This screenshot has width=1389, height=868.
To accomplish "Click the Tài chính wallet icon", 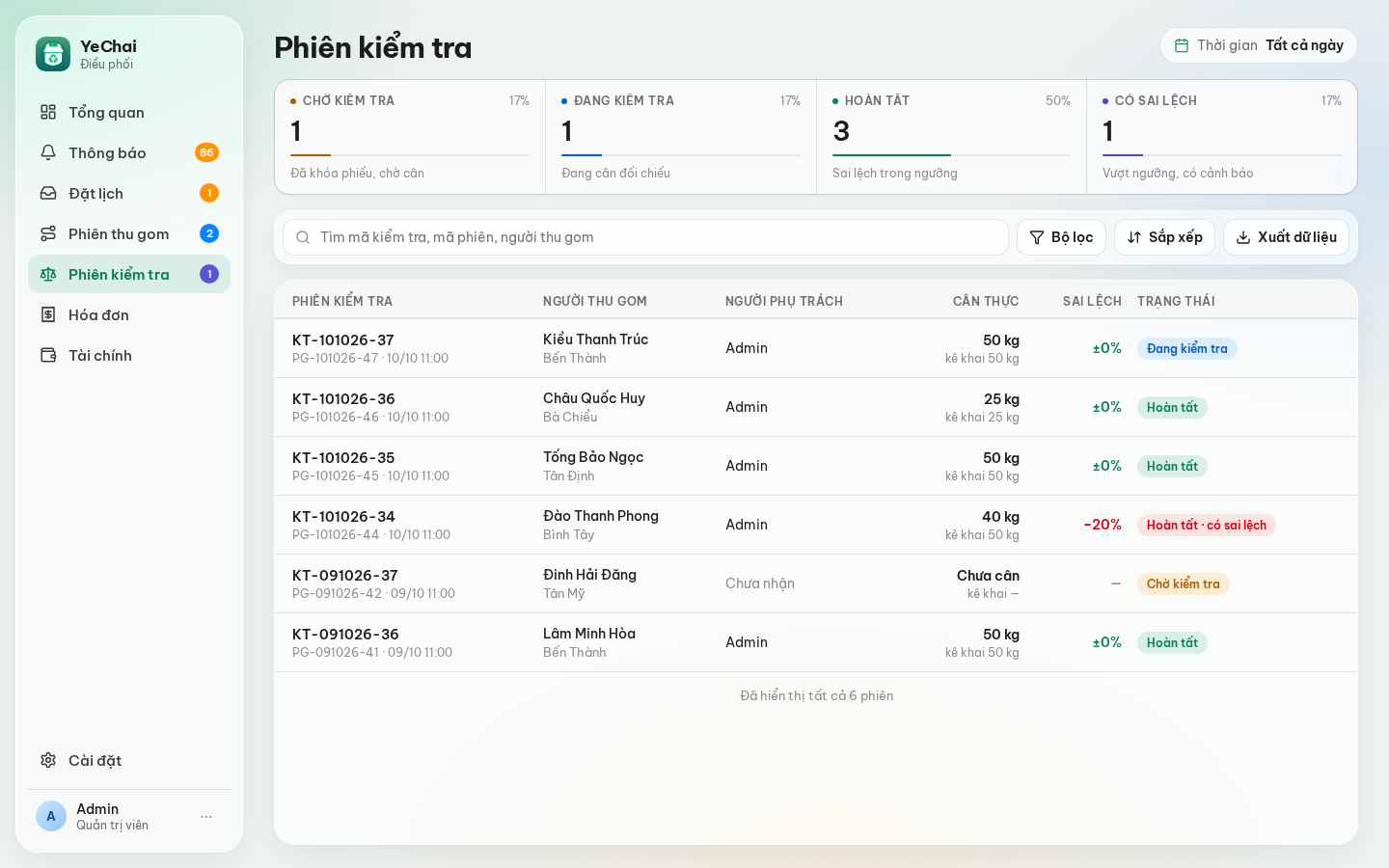I will (48, 356).
